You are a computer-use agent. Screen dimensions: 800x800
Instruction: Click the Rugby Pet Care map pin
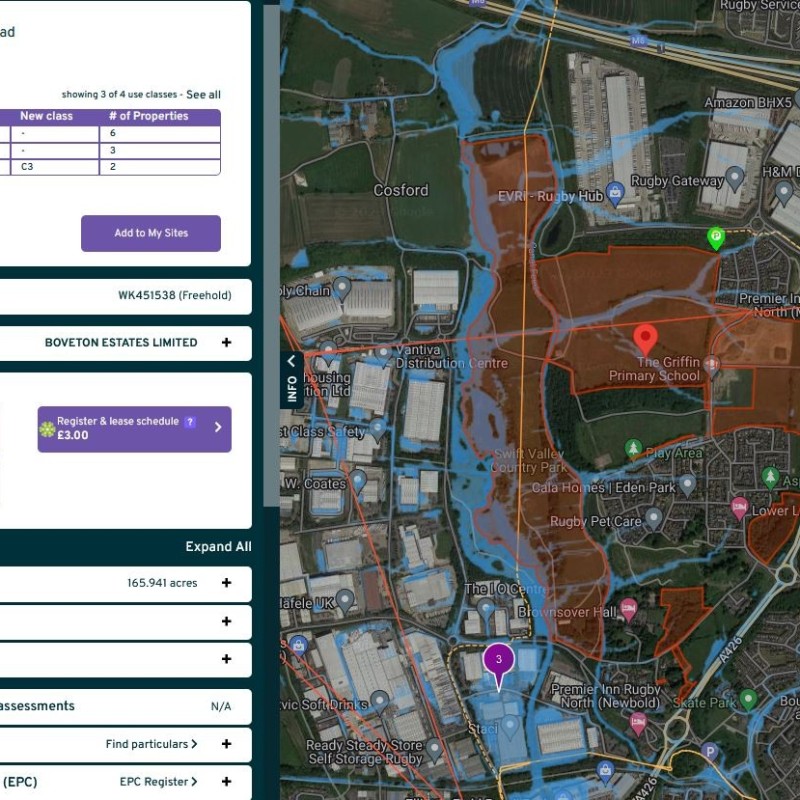[654, 518]
